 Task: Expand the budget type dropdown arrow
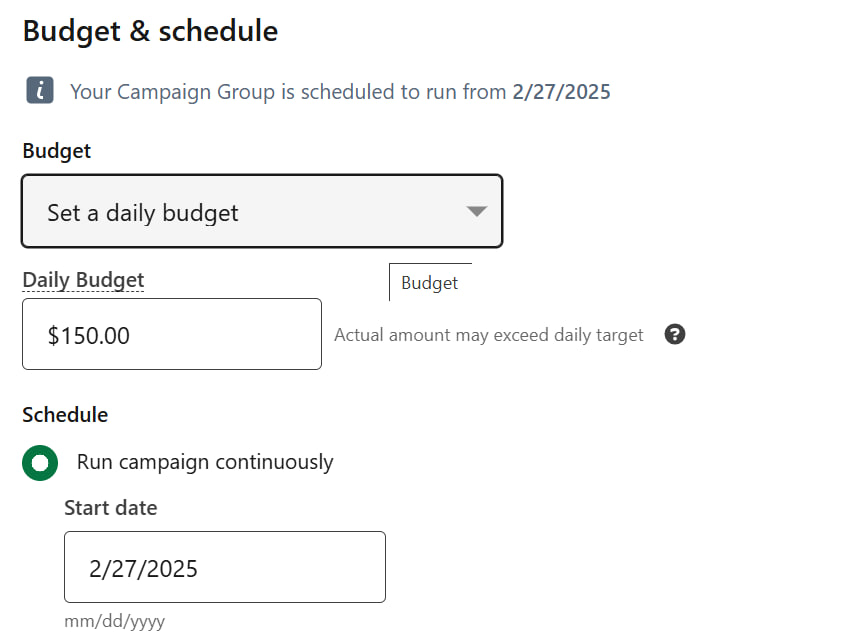pos(476,211)
